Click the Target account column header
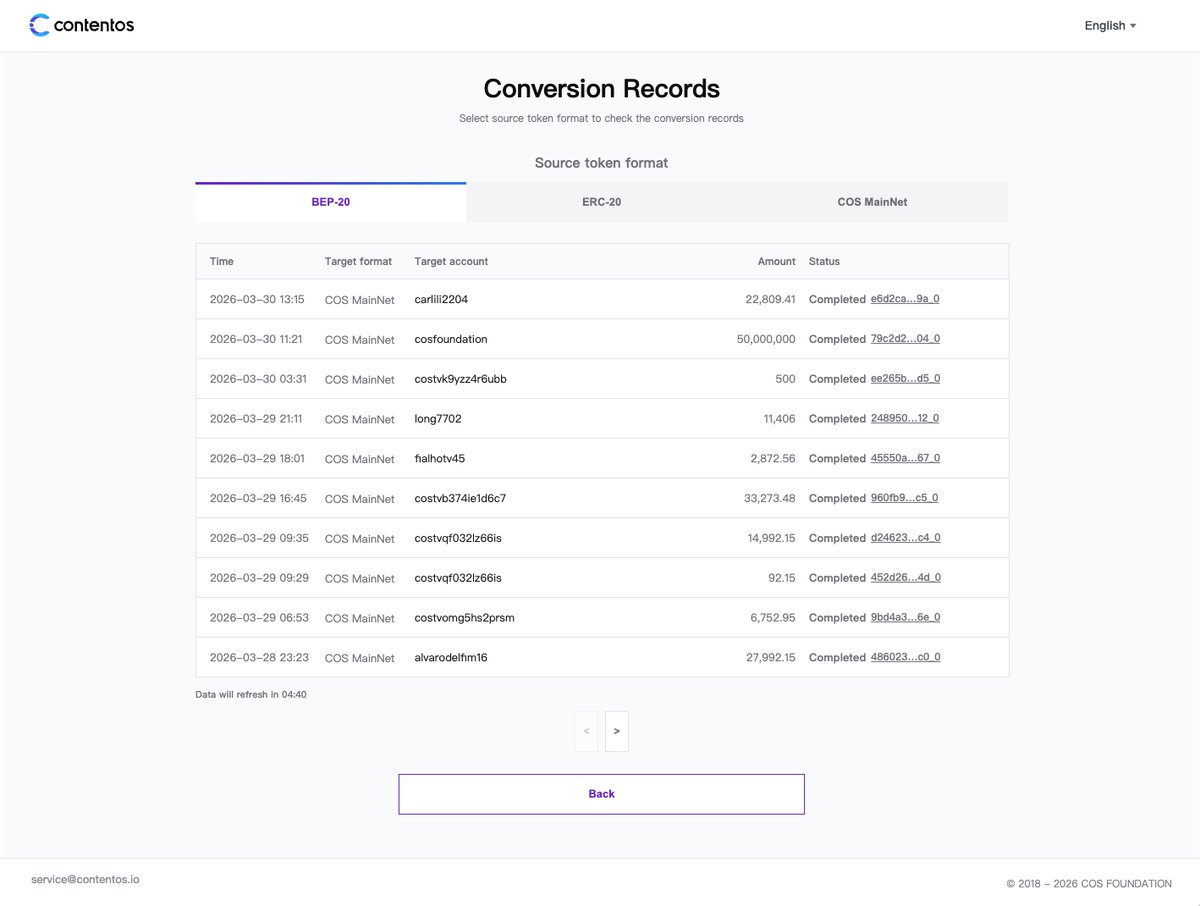Viewport: 1200px width, 906px height. pos(451,261)
